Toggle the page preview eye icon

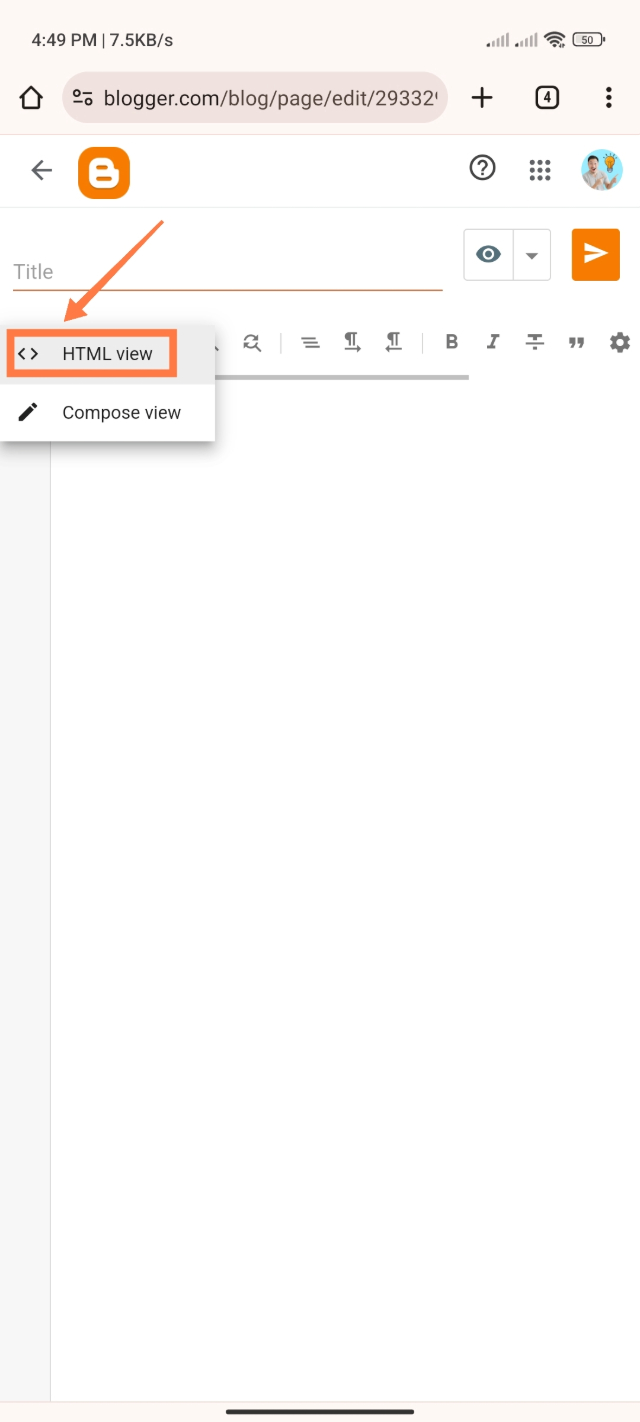point(488,254)
